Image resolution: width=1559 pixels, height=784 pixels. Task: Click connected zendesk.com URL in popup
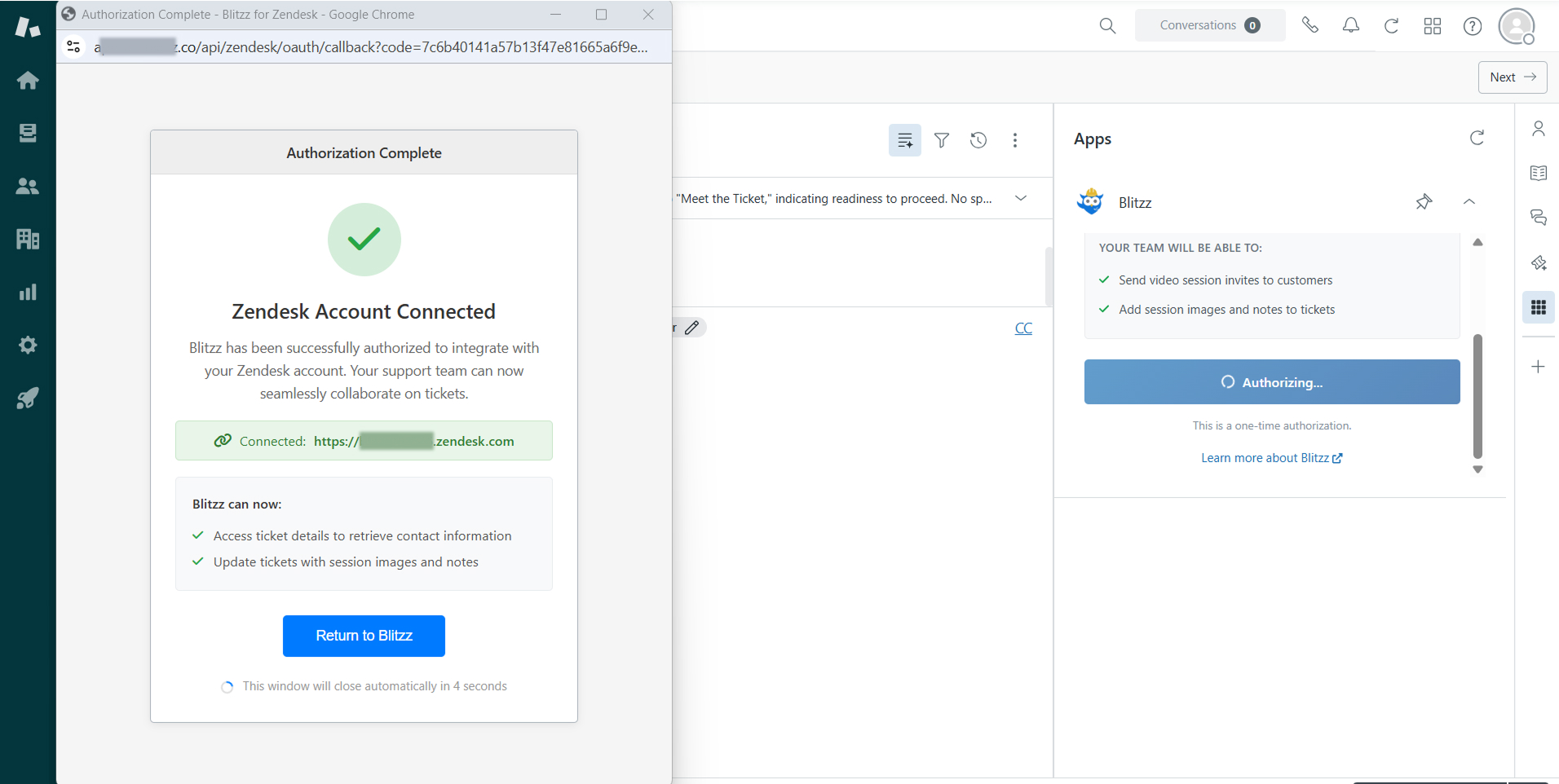(414, 441)
